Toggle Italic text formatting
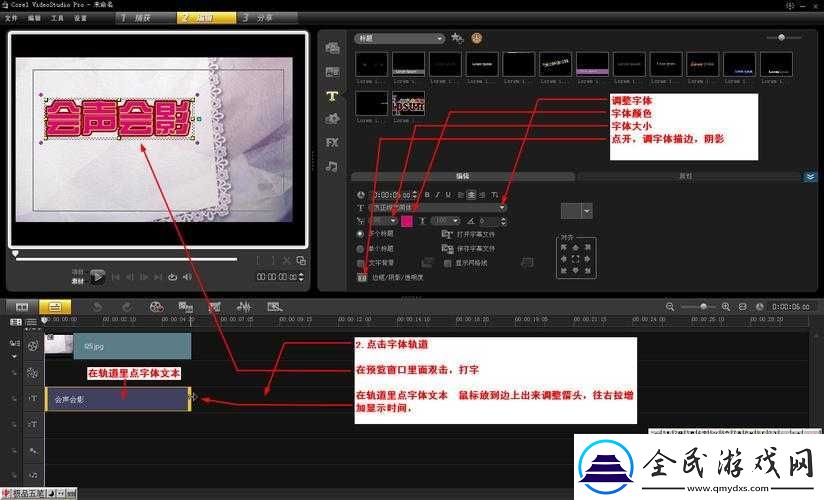The height and width of the screenshot is (500, 824). (437, 195)
